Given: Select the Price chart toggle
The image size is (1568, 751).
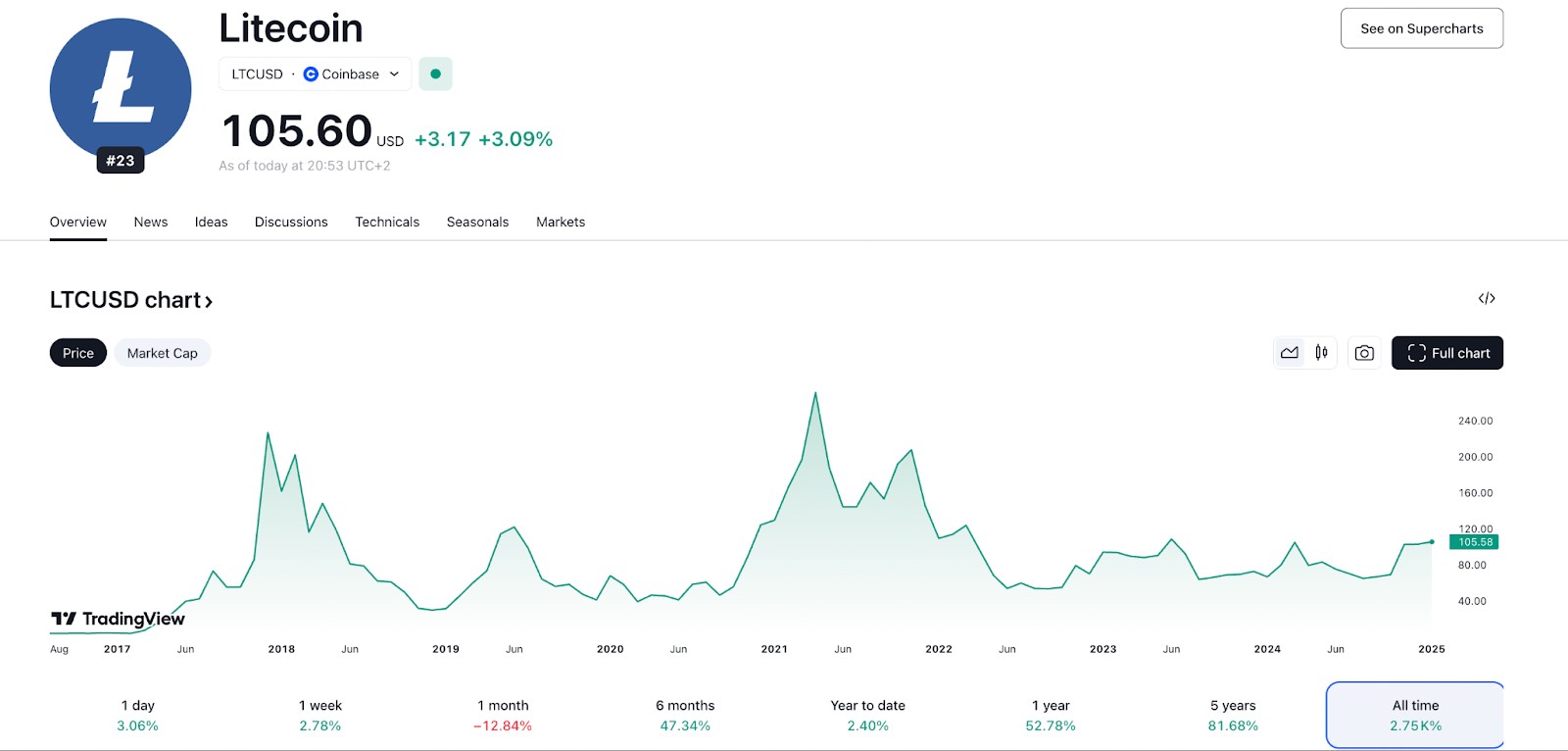Looking at the screenshot, I should tap(78, 353).
